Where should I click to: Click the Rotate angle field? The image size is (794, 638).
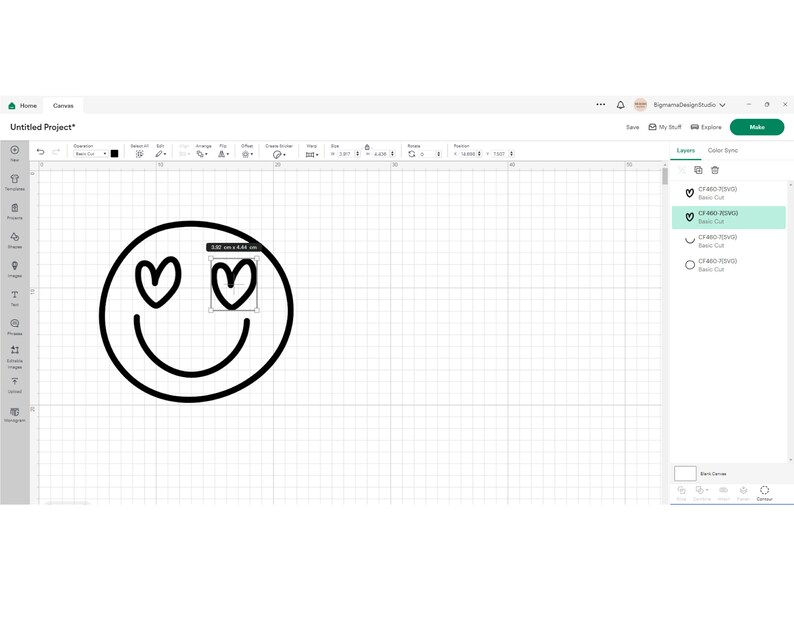pos(426,154)
